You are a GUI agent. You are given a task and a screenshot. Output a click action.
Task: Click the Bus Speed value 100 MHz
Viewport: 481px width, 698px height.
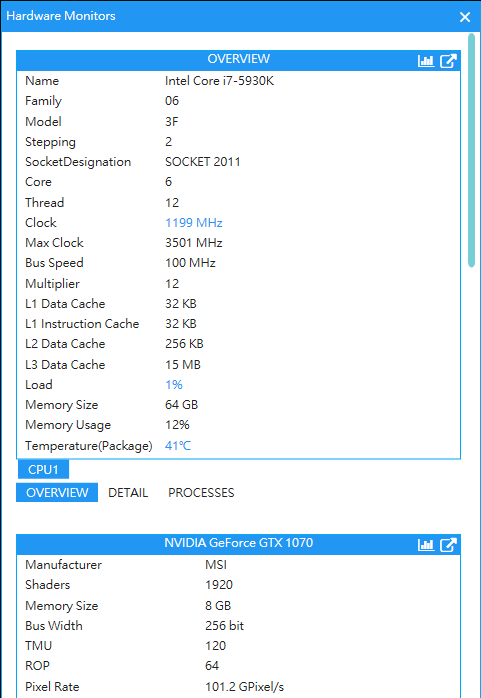point(190,263)
